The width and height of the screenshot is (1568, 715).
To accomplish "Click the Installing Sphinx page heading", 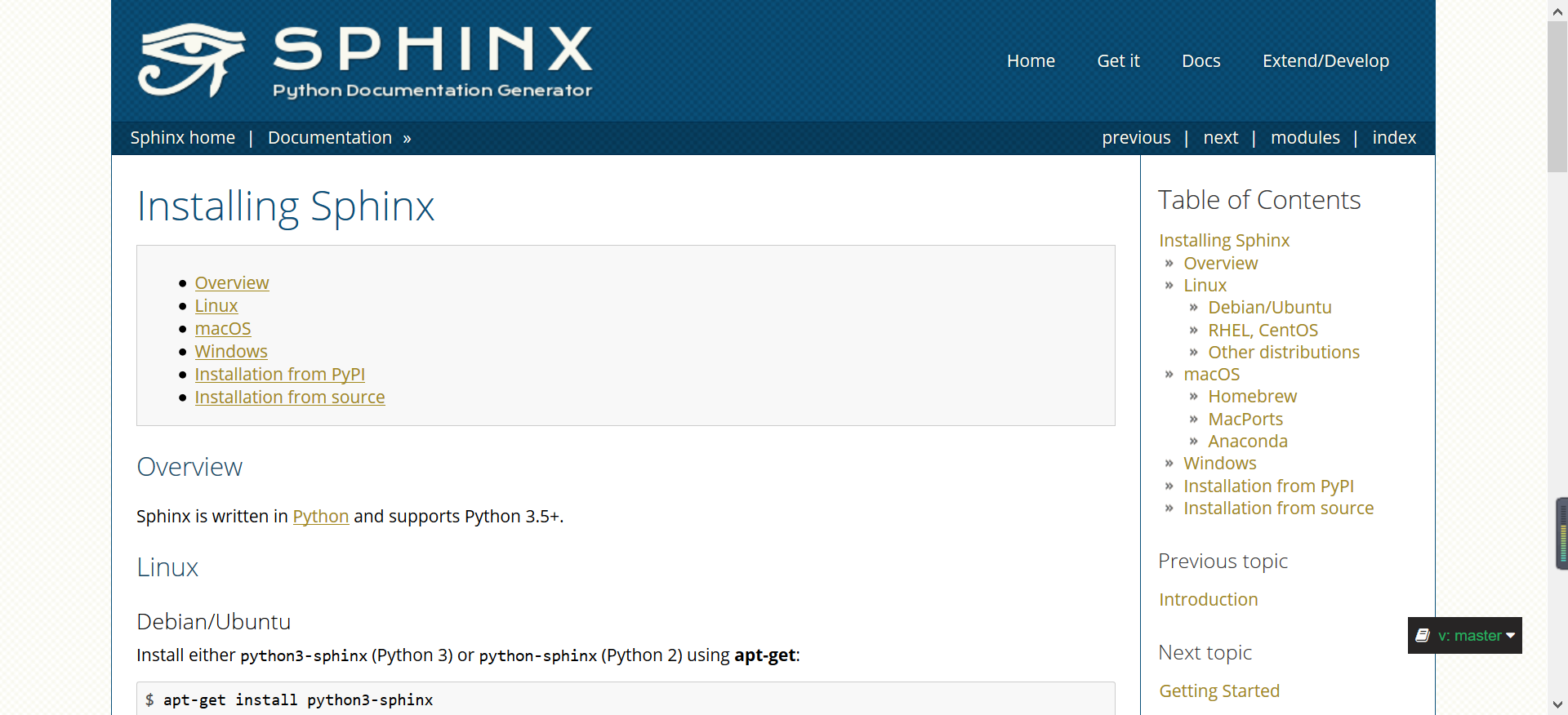I will (286, 207).
